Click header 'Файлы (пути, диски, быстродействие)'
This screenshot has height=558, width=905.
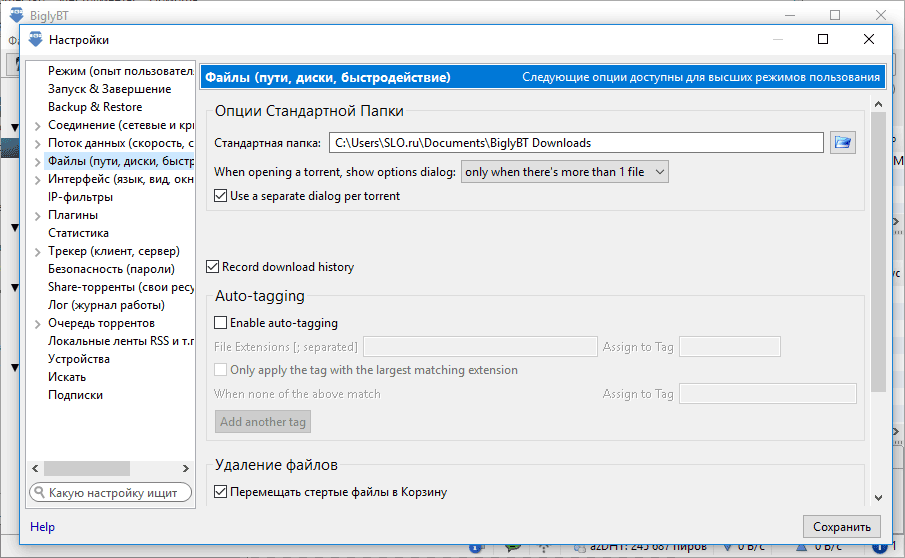[x=328, y=77]
